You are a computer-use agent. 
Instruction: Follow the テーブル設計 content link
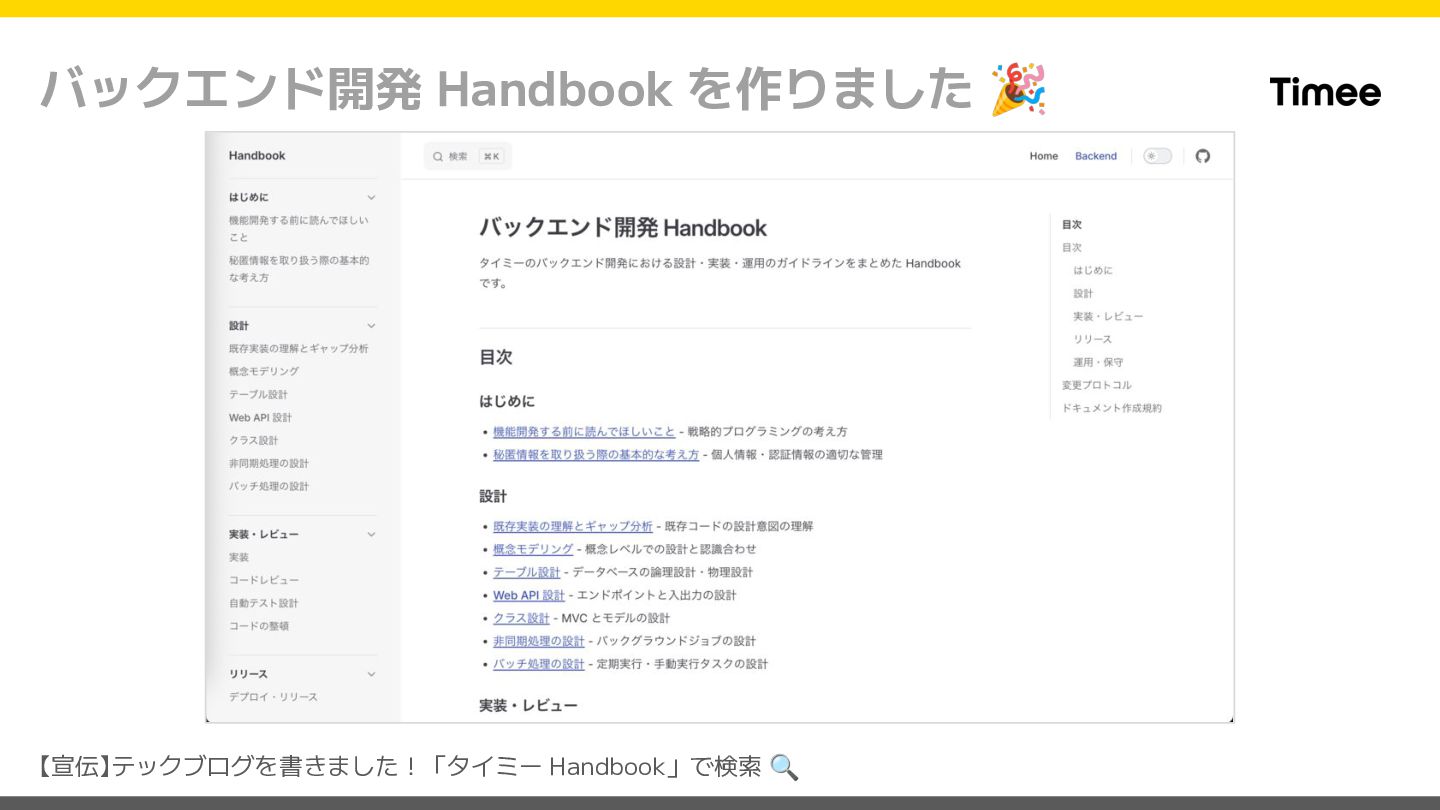click(x=527, y=573)
